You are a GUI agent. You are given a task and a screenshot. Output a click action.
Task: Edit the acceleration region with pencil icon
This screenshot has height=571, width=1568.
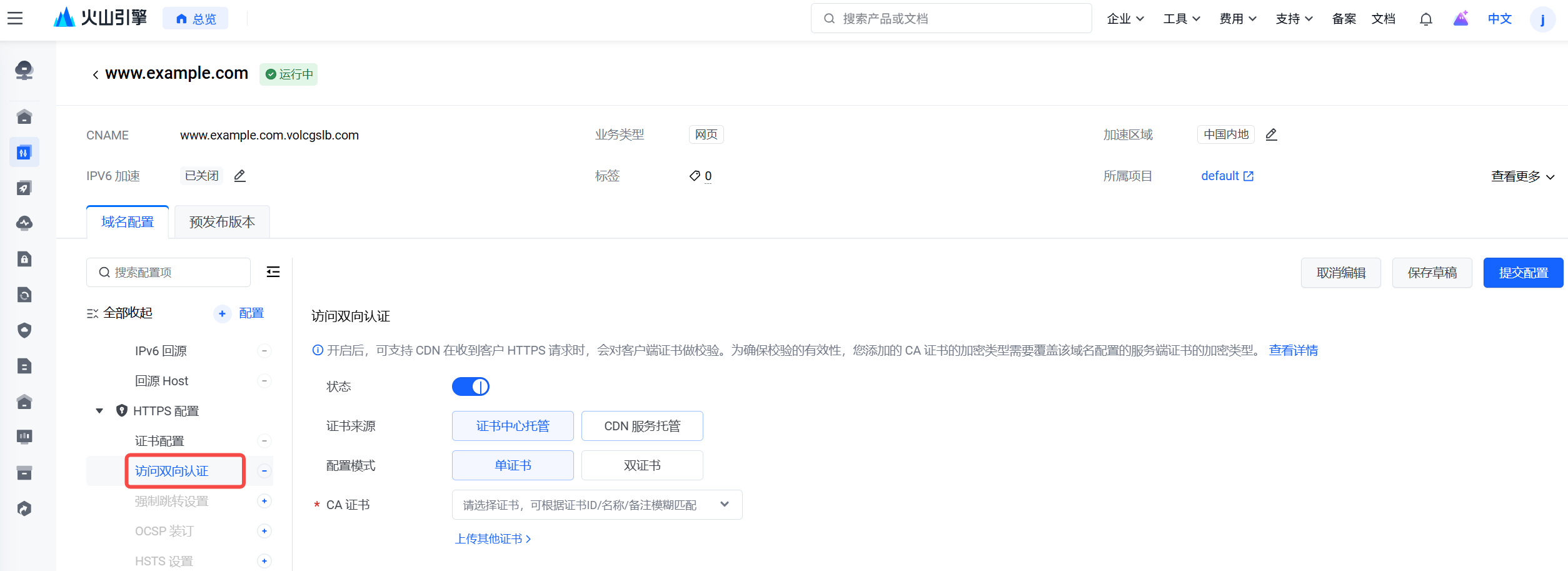1271,134
